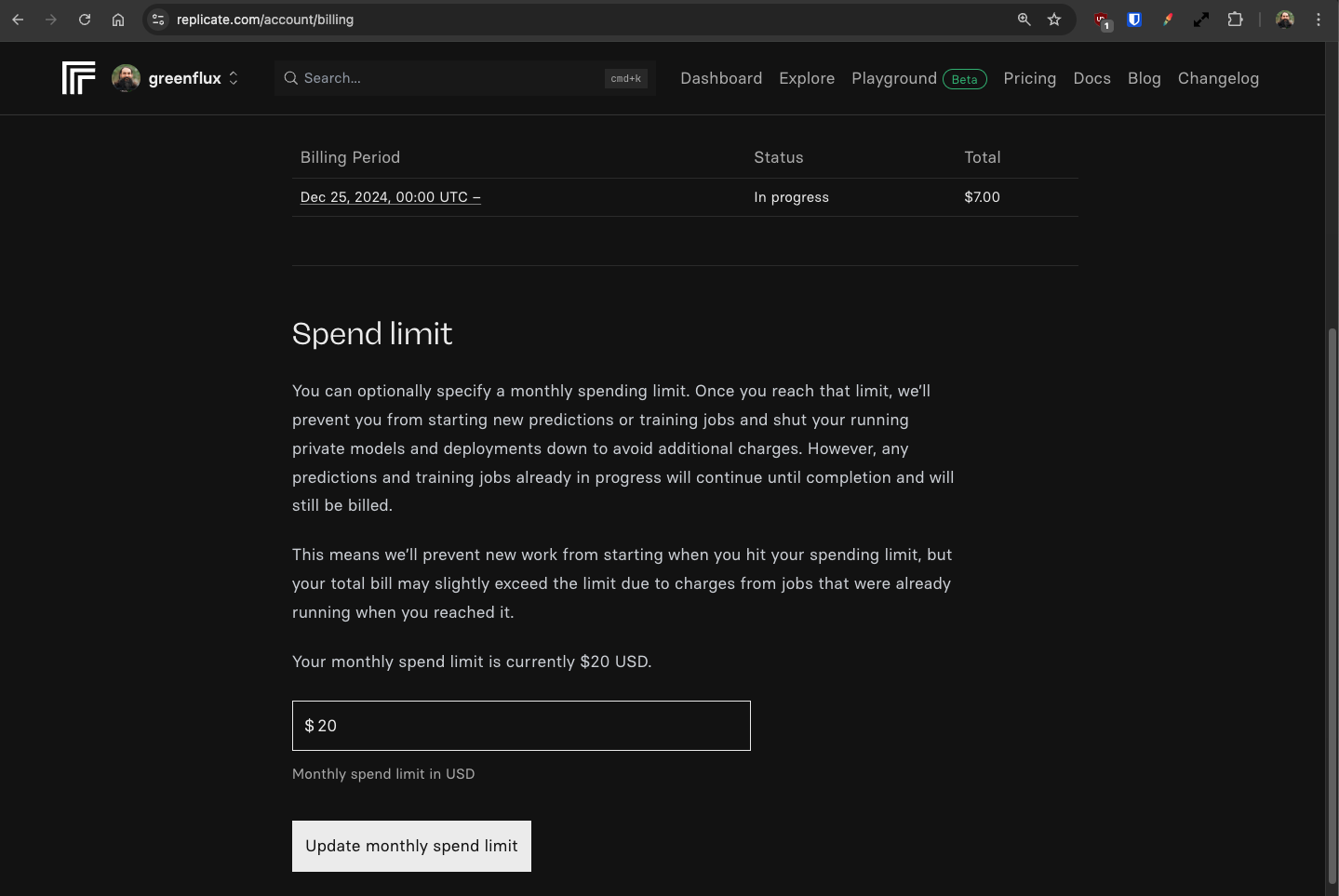The height and width of the screenshot is (896, 1339).
Task: Reload the page with refresh icon
Action: coord(85,20)
